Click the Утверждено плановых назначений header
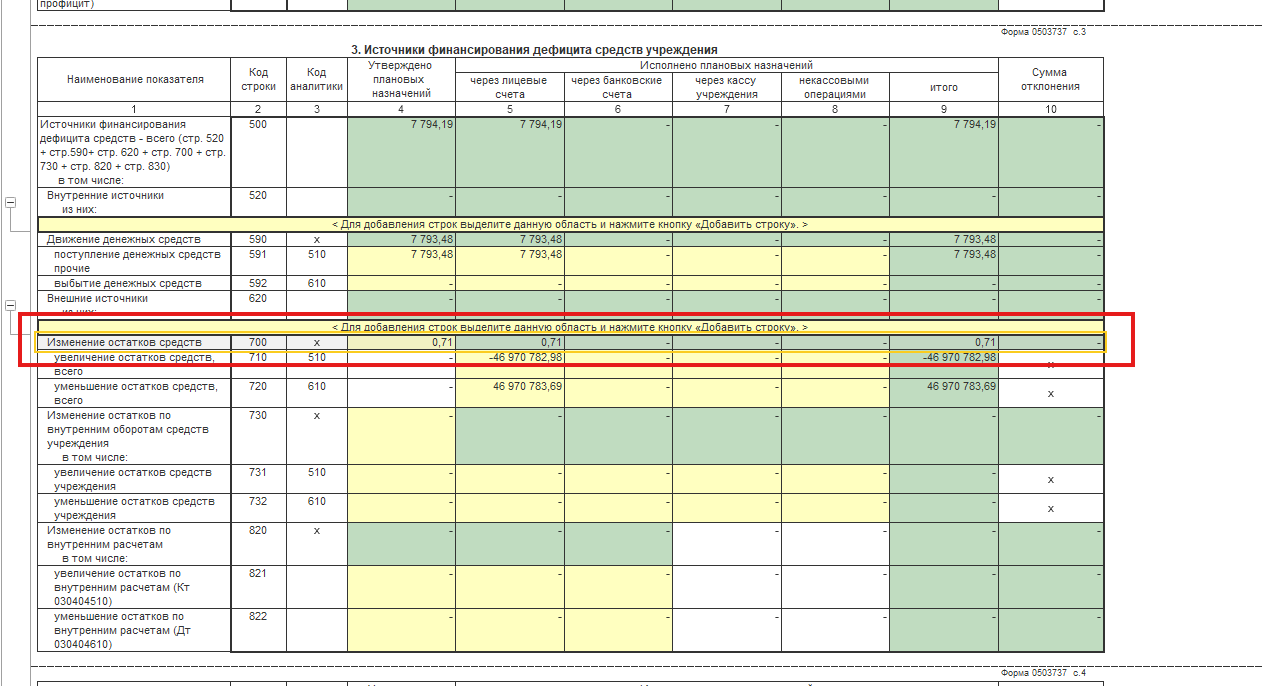The image size is (1263, 686). point(401,80)
